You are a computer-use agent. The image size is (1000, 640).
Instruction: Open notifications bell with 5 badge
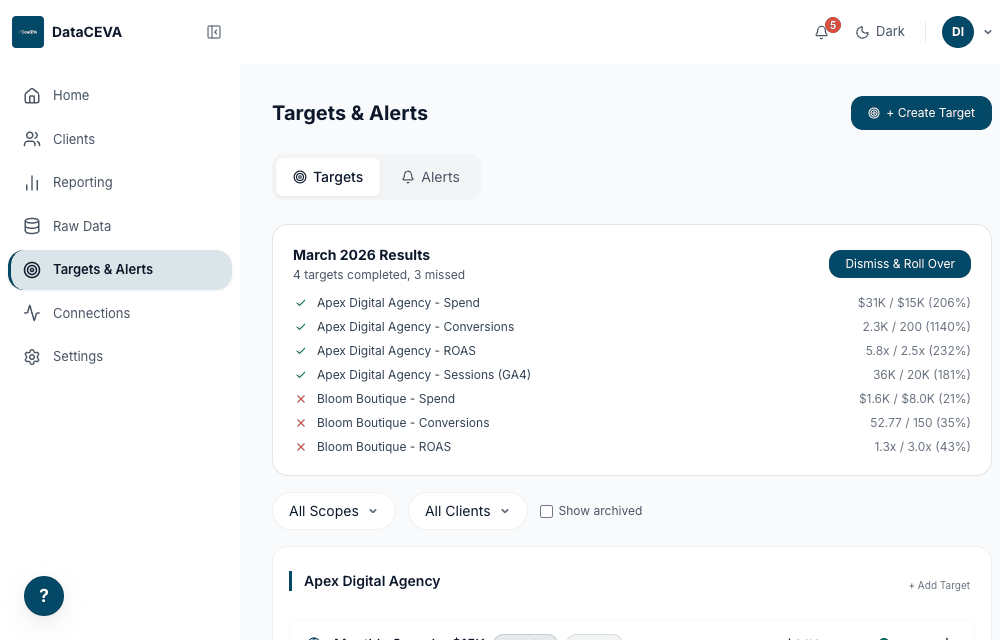(821, 32)
